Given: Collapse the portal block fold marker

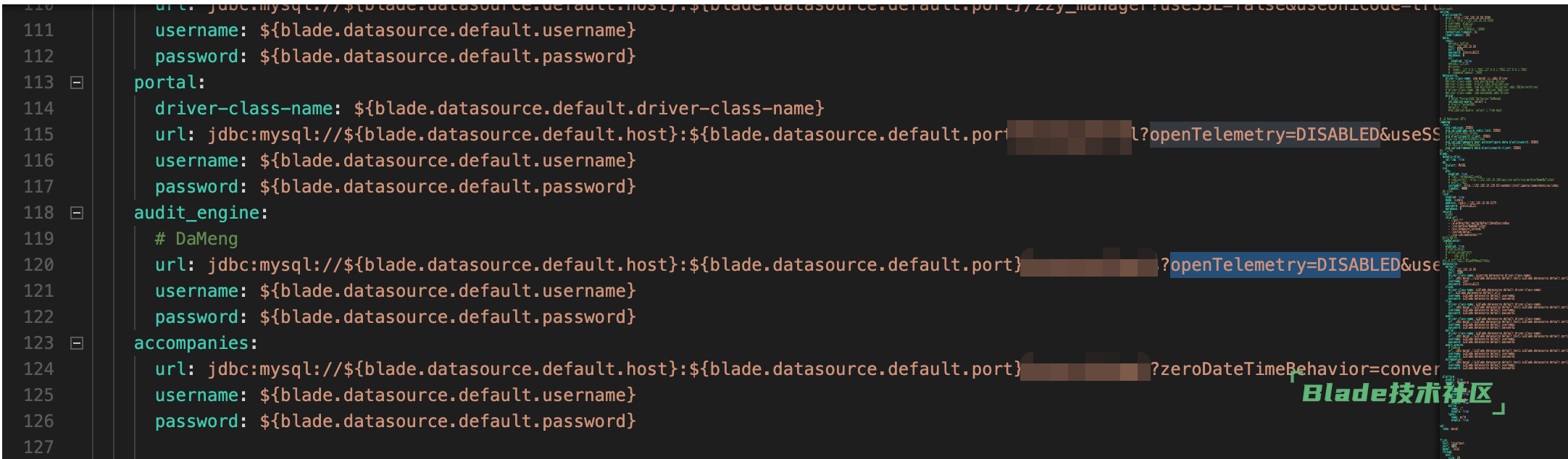Looking at the screenshot, I should pos(77,83).
